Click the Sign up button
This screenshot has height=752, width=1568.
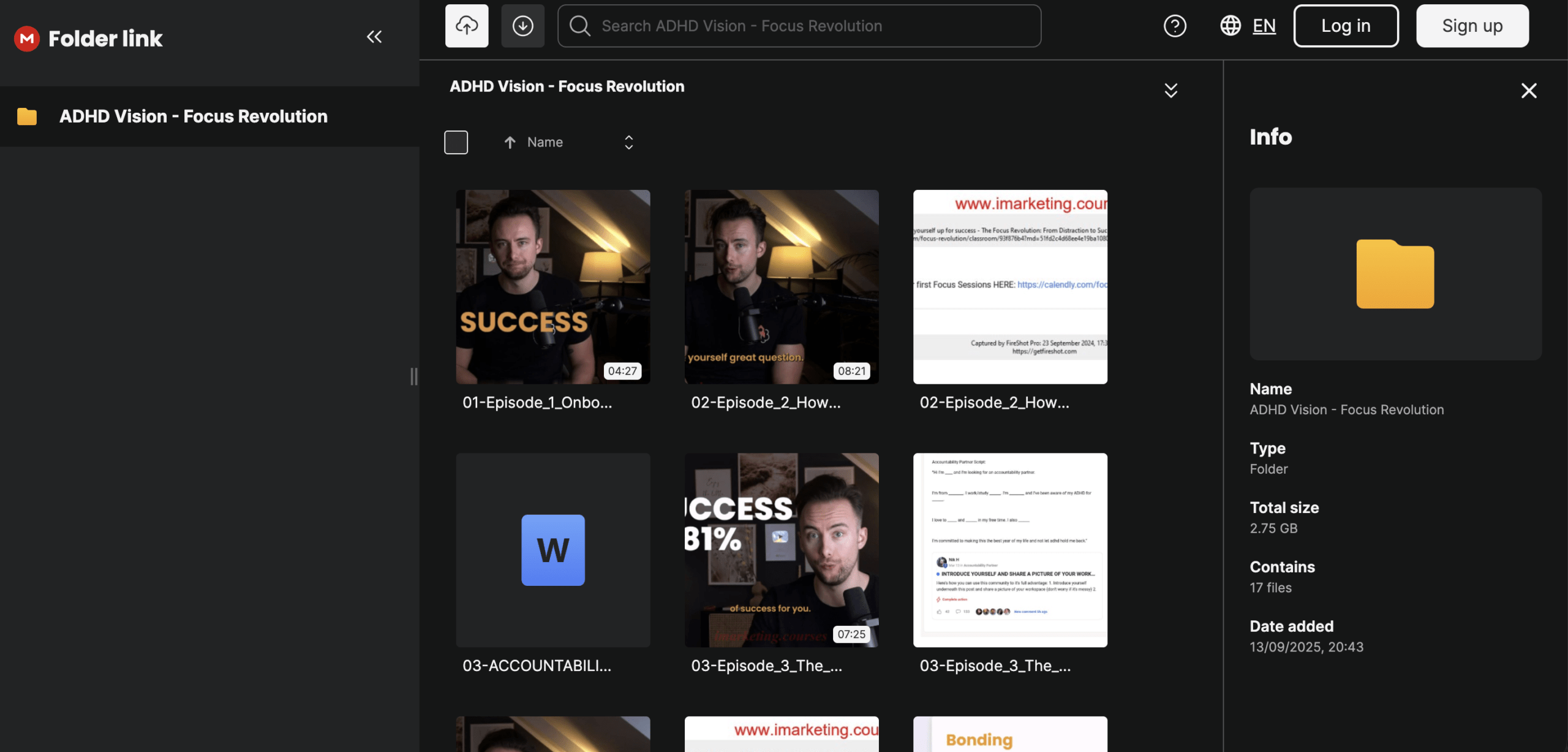[x=1472, y=26]
